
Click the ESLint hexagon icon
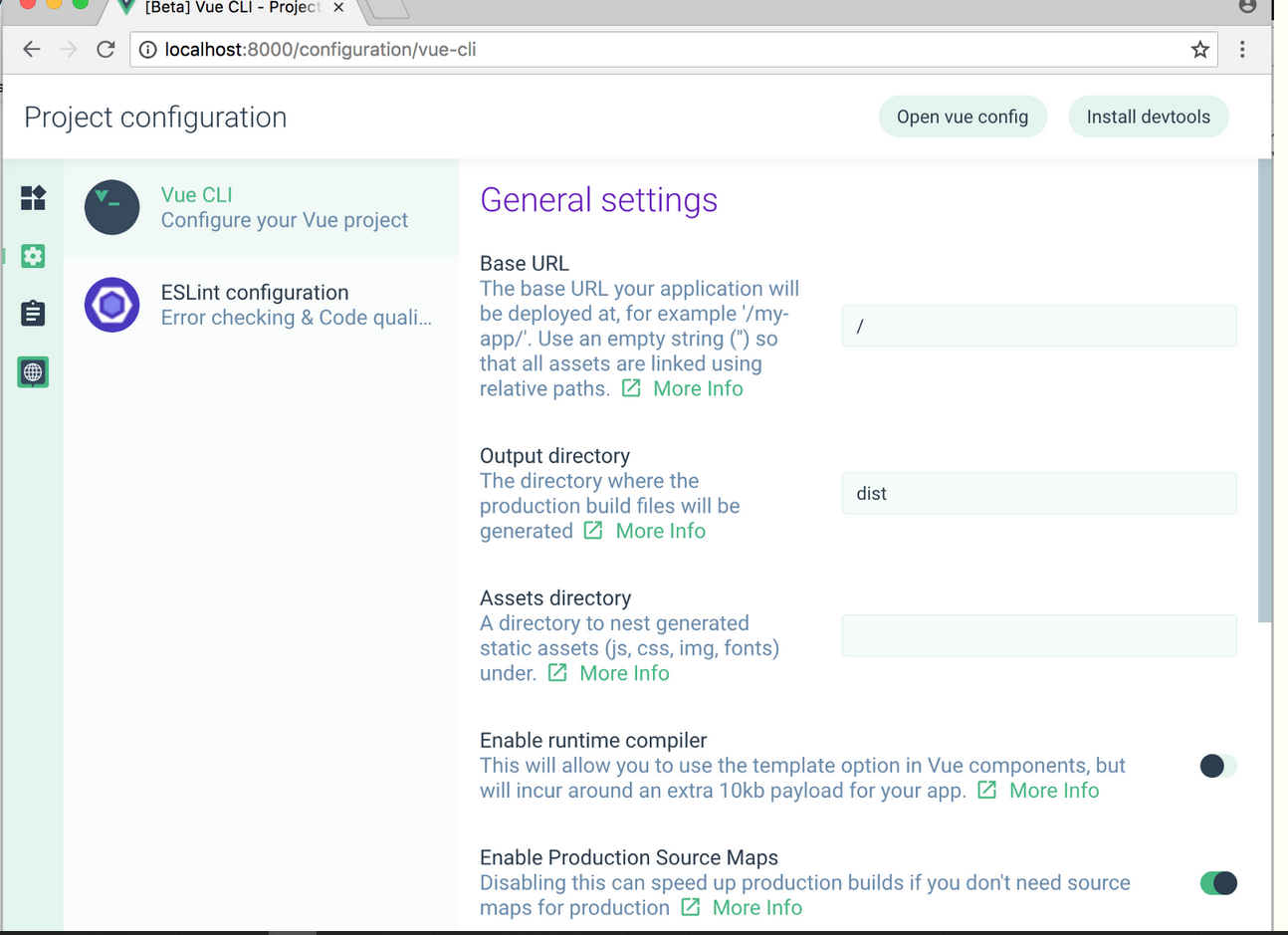point(111,305)
